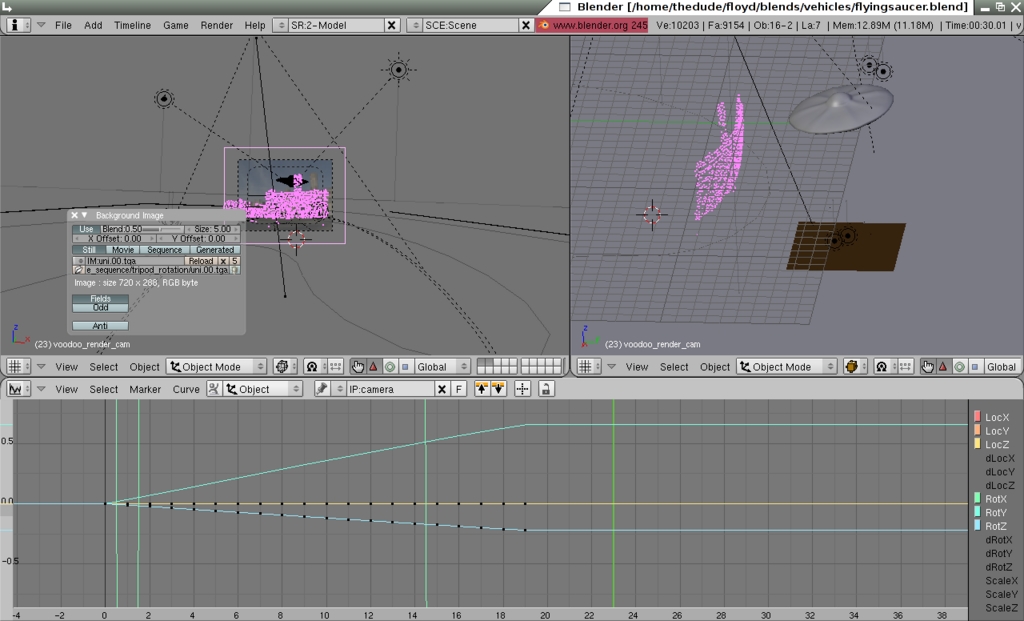The width and height of the screenshot is (1024, 621).
Task: Click the copy-to-buffer arrow icon in IPO header
Action: click(x=481, y=389)
